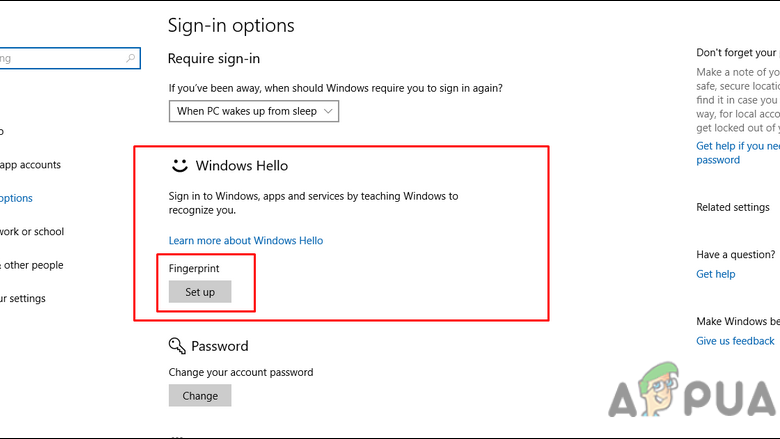Screen dimensions: 780x439
Task: Set up Fingerprint sign-in
Action: coord(200,292)
